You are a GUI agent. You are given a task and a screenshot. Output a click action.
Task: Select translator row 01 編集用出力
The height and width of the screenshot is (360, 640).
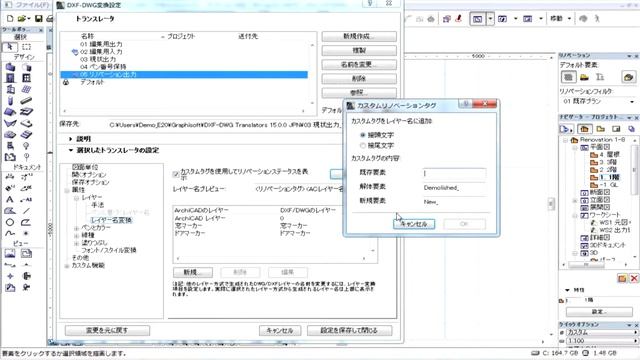(x=184, y=44)
